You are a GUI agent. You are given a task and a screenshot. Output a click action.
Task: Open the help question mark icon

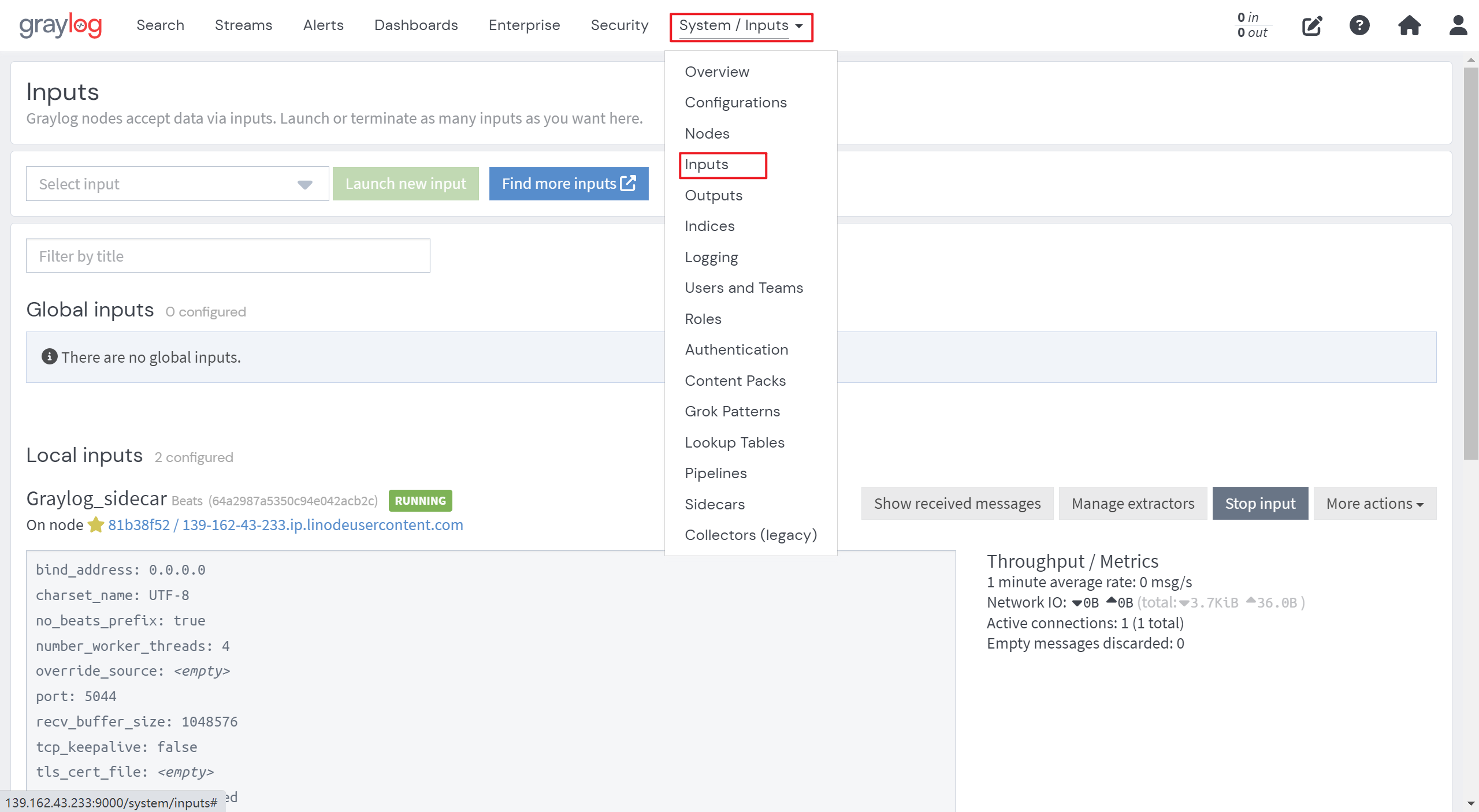click(1359, 25)
